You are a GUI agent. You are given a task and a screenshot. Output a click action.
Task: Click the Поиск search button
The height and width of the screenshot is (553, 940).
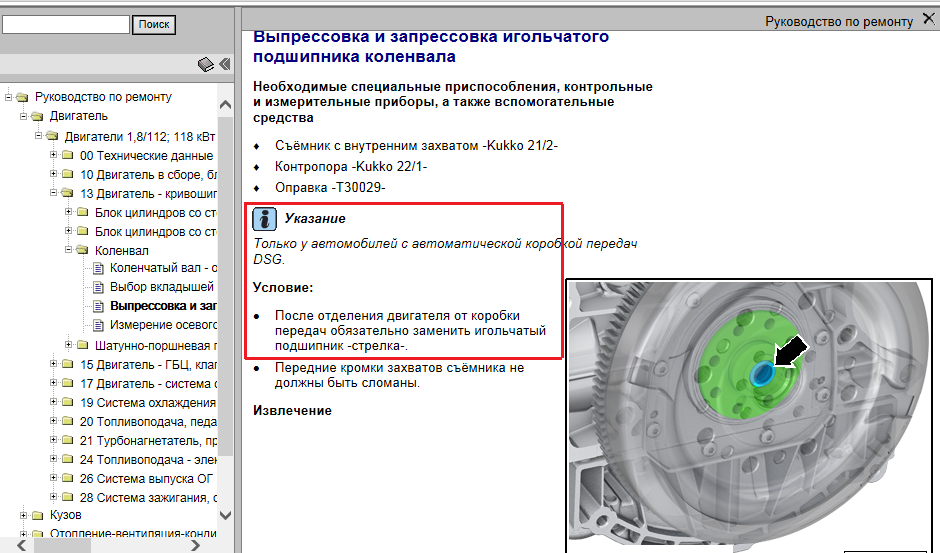pyautogui.click(x=153, y=25)
